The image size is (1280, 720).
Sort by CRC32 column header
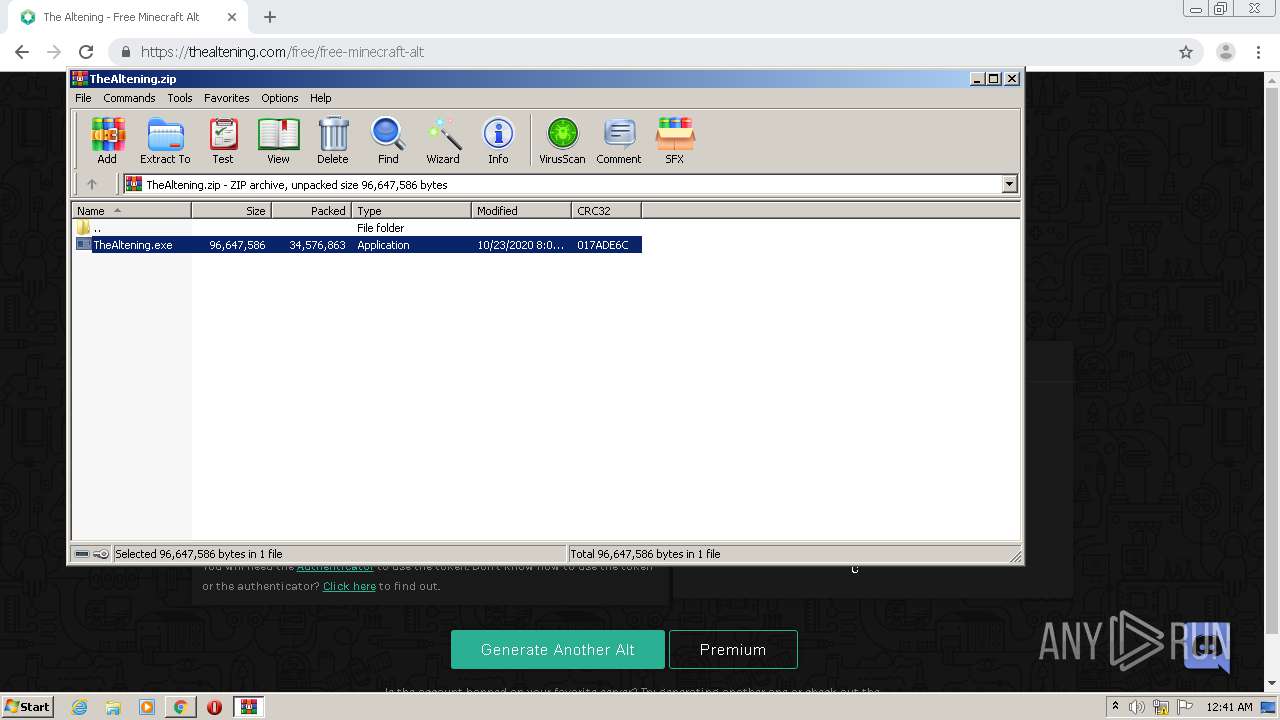pyautogui.click(x=607, y=210)
